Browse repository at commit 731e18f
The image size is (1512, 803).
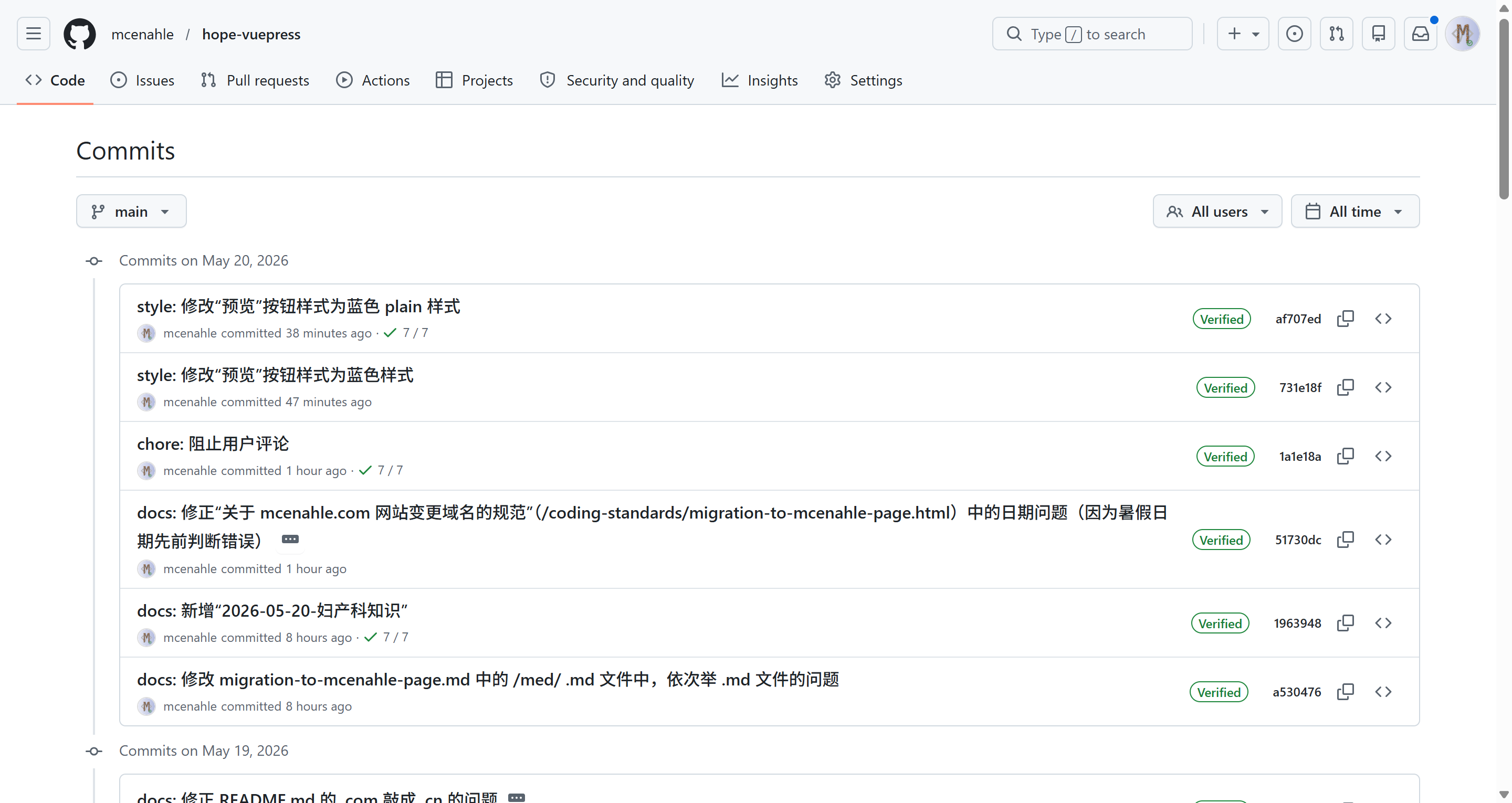click(1383, 387)
